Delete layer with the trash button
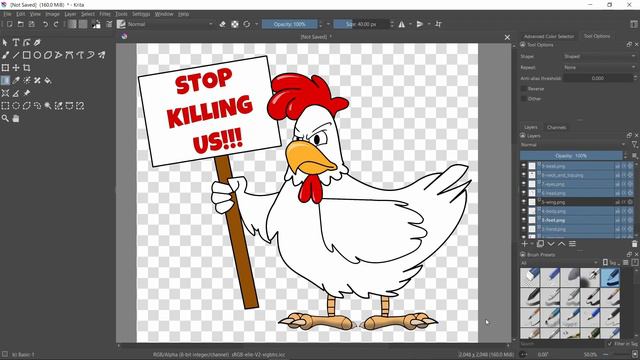Viewport: 640px width, 360px height. click(x=634, y=244)
